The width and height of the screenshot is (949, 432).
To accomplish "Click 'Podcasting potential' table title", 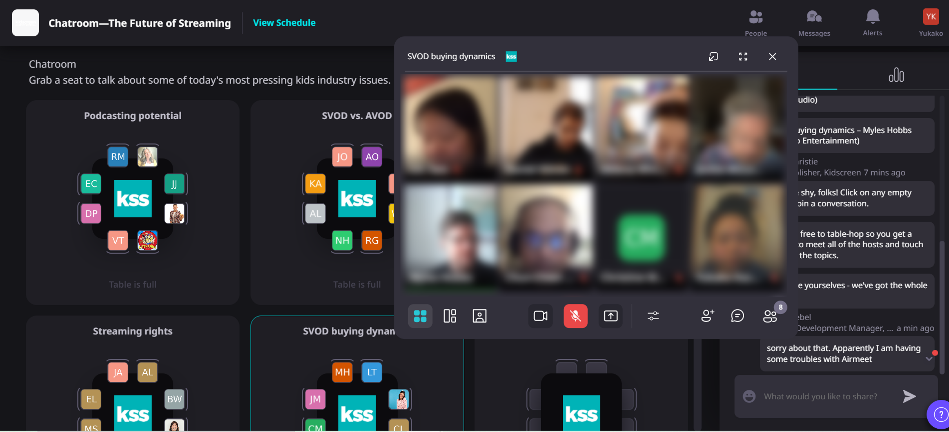I will (133, 116).
